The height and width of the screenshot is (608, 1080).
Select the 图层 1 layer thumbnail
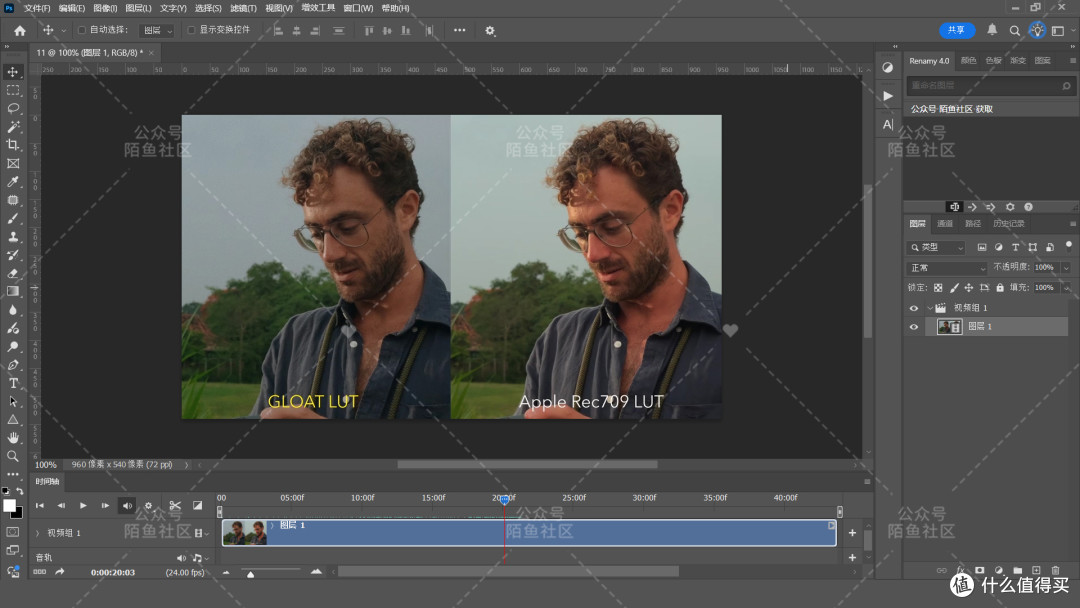[x=949, y=327]
